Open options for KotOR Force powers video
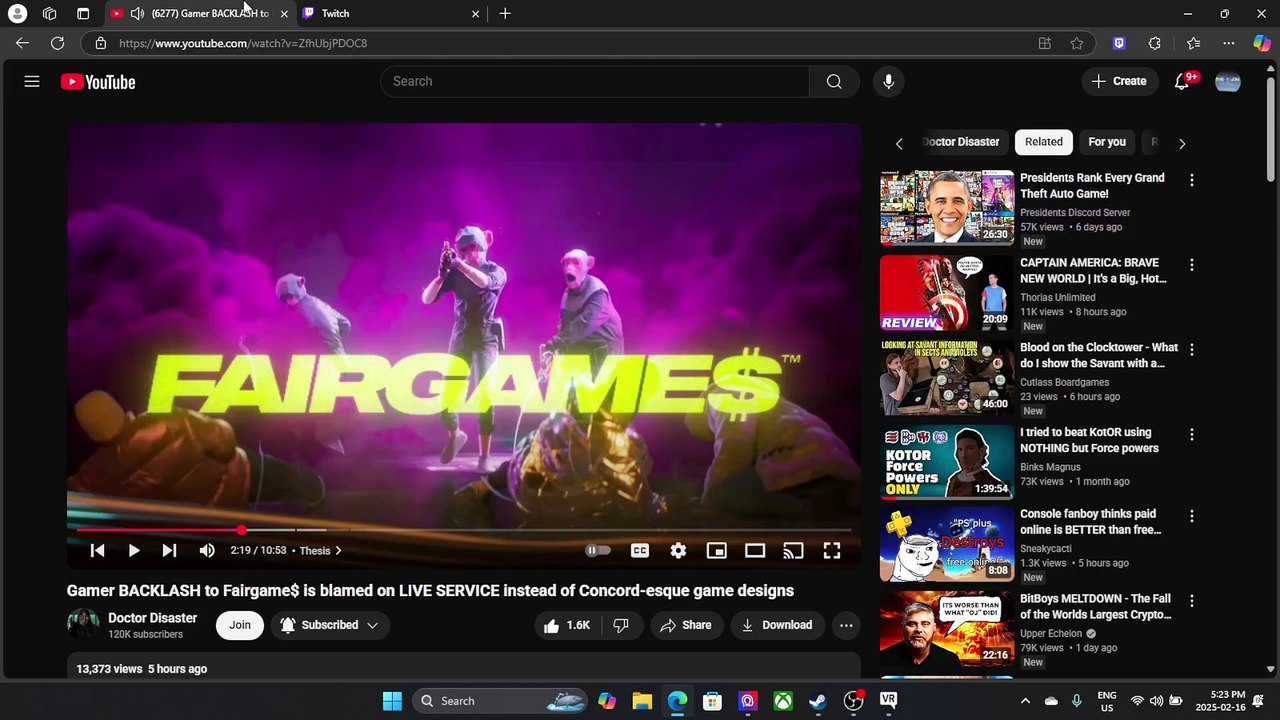The height and width of the screenshot is (720, 1280). pos(1191,435)
